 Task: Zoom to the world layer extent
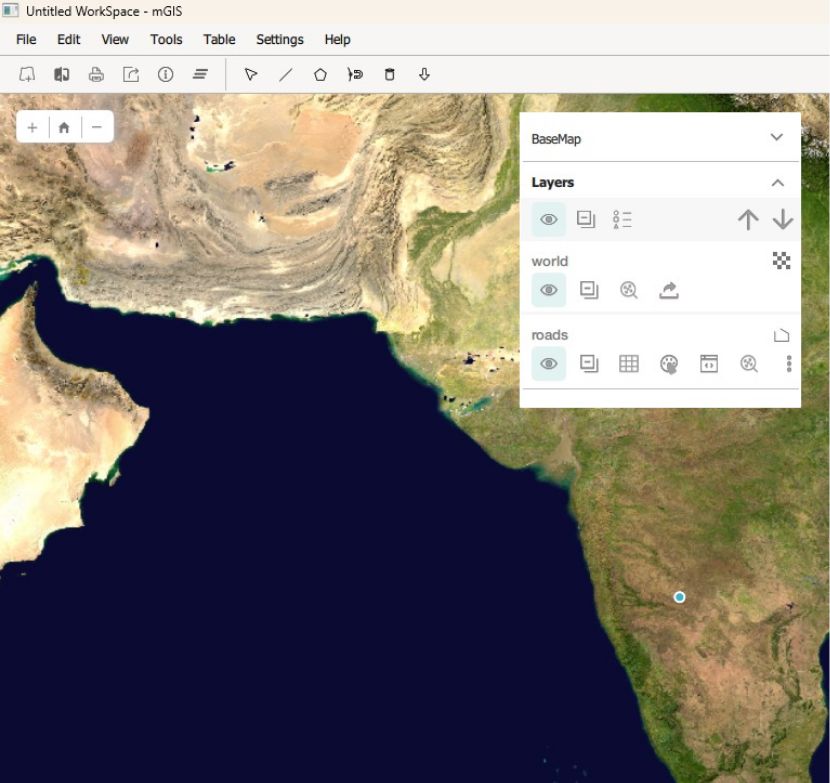point(628,290)
